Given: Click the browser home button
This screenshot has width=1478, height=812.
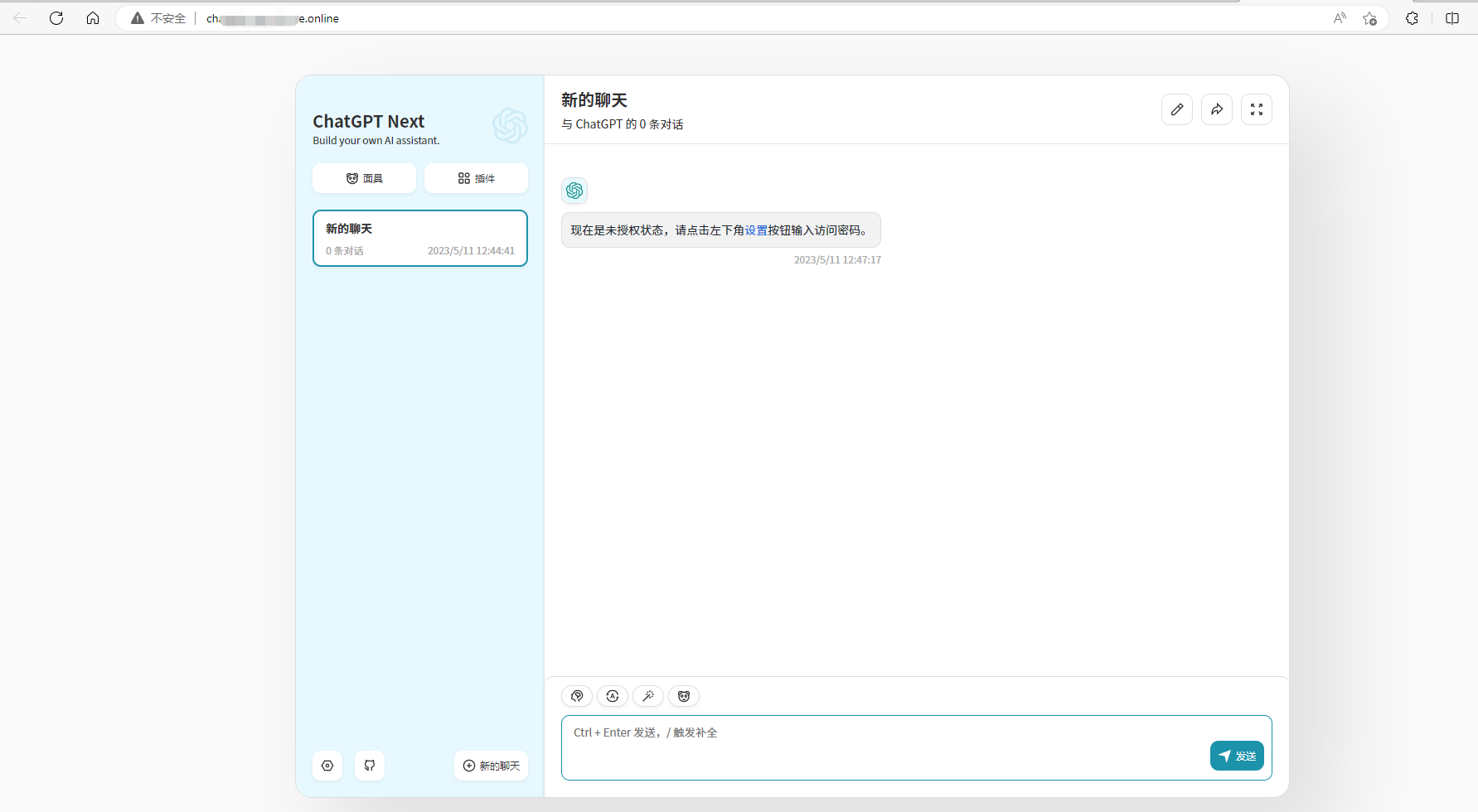Looking at the screenshot, I should pos(93,18).
